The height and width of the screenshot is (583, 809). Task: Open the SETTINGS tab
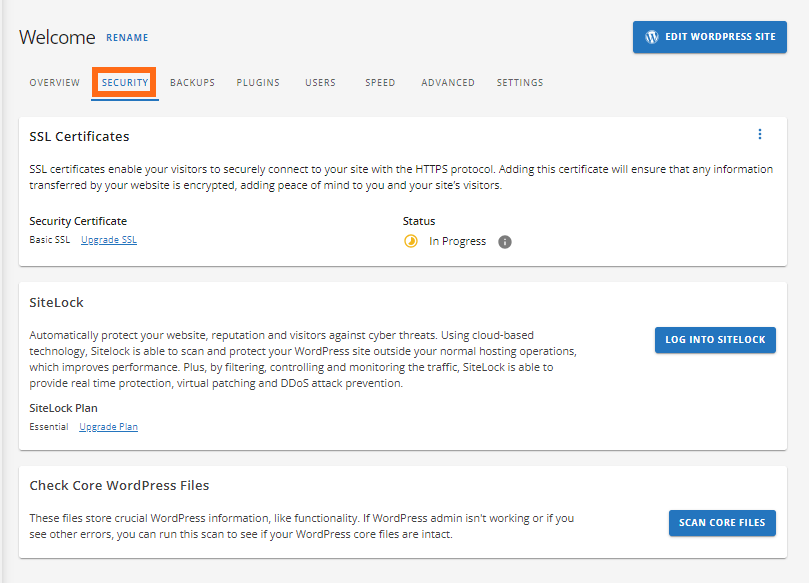[519, 83]
